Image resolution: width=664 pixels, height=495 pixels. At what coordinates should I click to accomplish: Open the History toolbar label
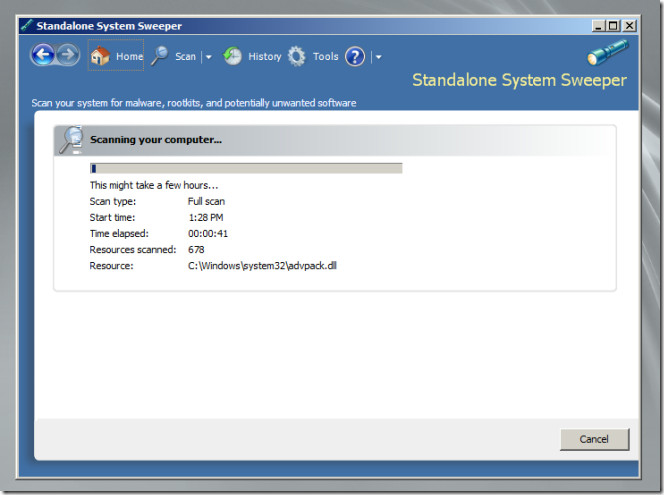click(265, 56)
